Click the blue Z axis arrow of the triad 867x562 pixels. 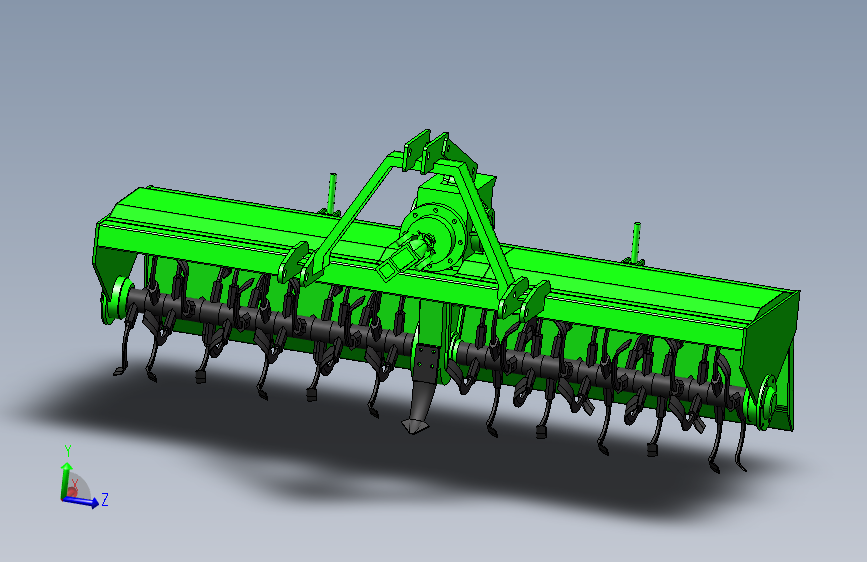click(x=81, y=501)
